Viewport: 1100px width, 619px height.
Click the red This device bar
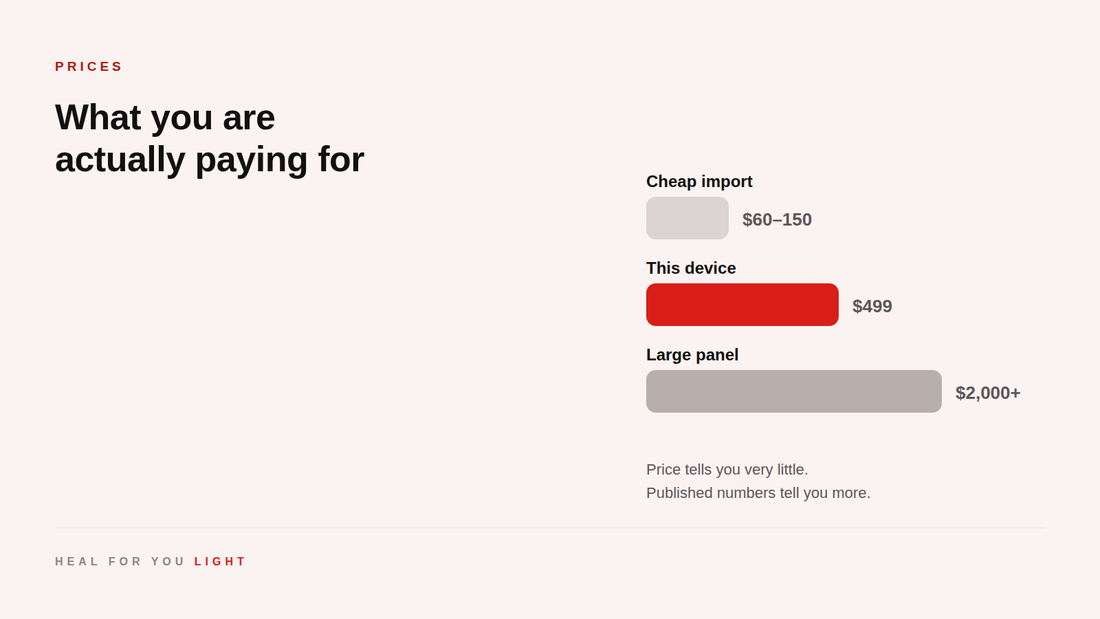pos(742,305)
